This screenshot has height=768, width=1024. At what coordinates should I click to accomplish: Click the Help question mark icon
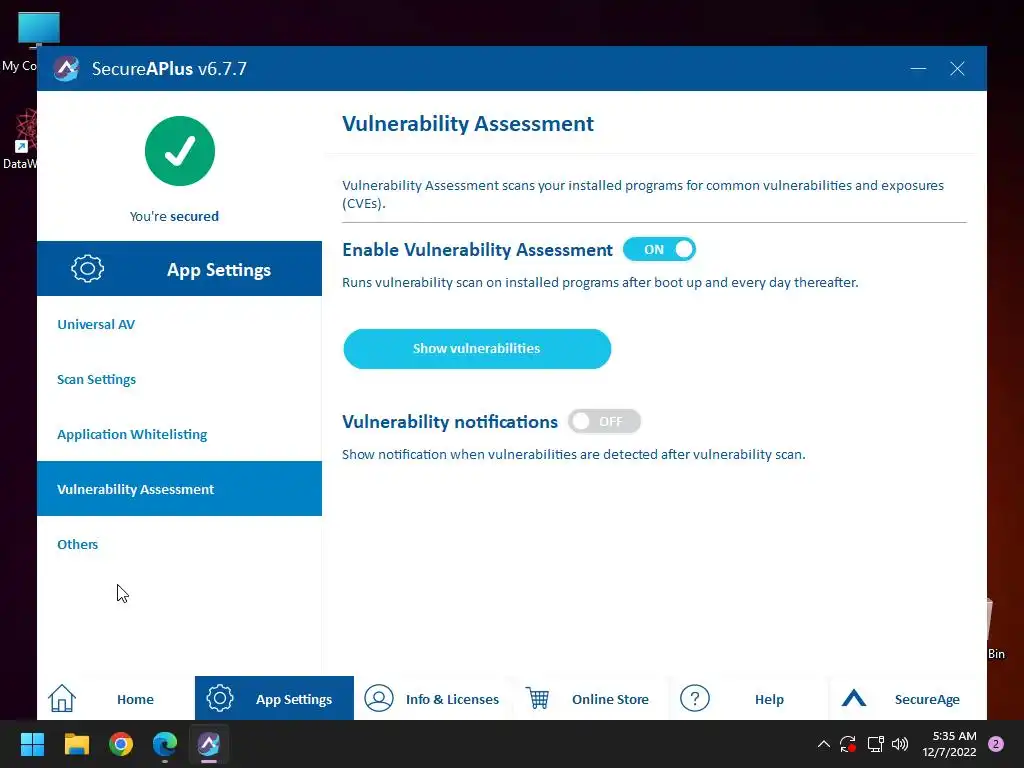point(695,698)
